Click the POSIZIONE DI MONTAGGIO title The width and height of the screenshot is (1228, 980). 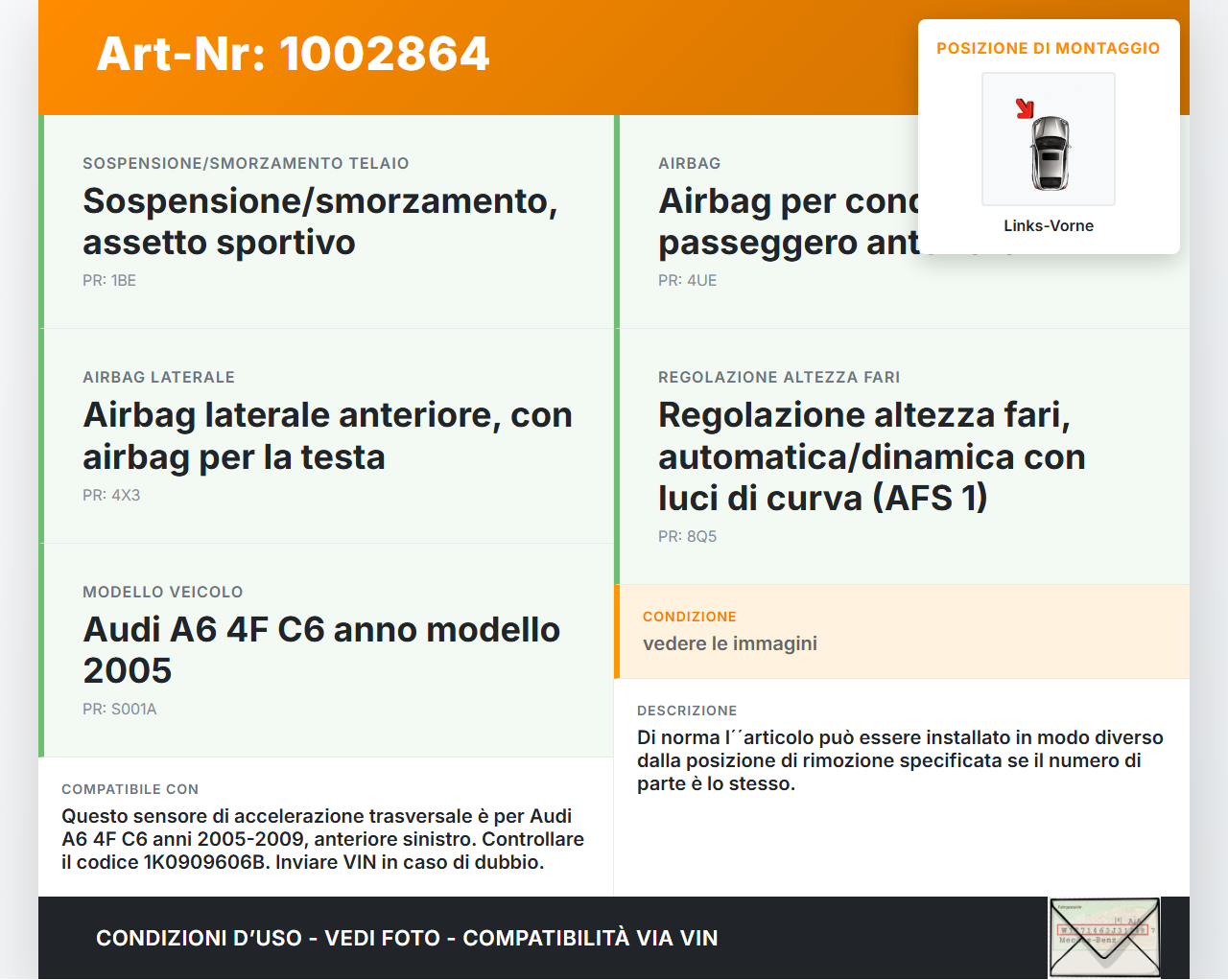pyautogui.click(x=1048, y=48)
